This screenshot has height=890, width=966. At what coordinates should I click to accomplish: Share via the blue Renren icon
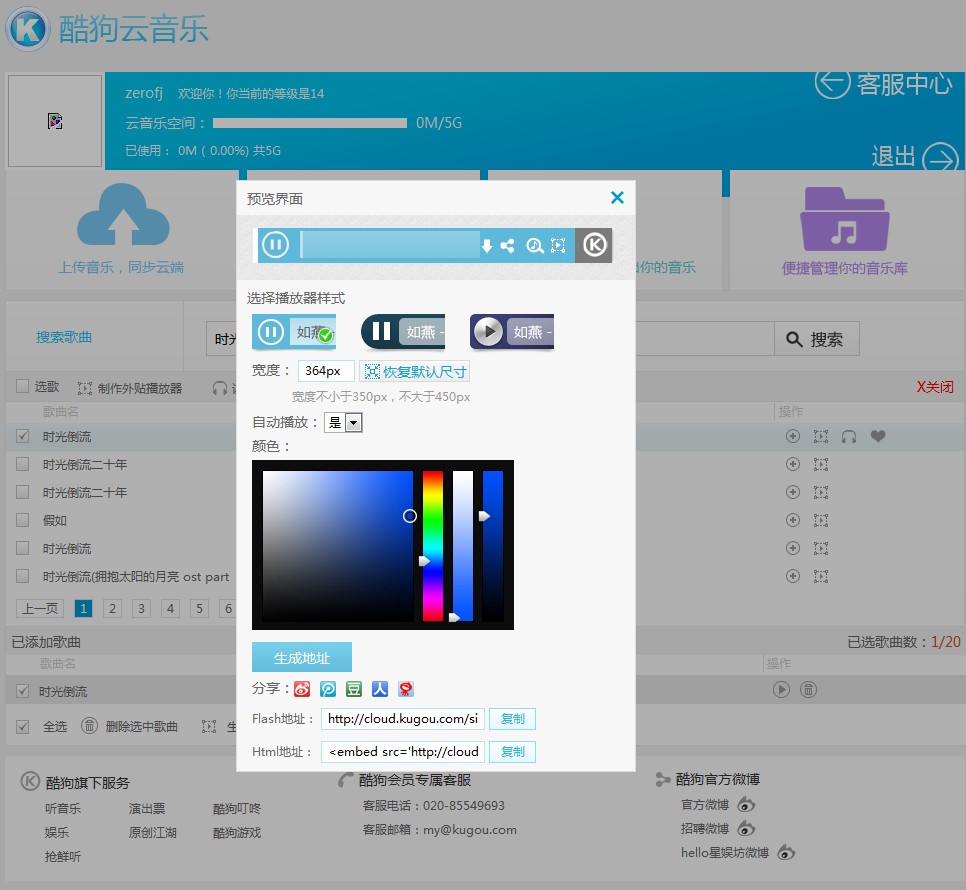click(x=380, y=689)
